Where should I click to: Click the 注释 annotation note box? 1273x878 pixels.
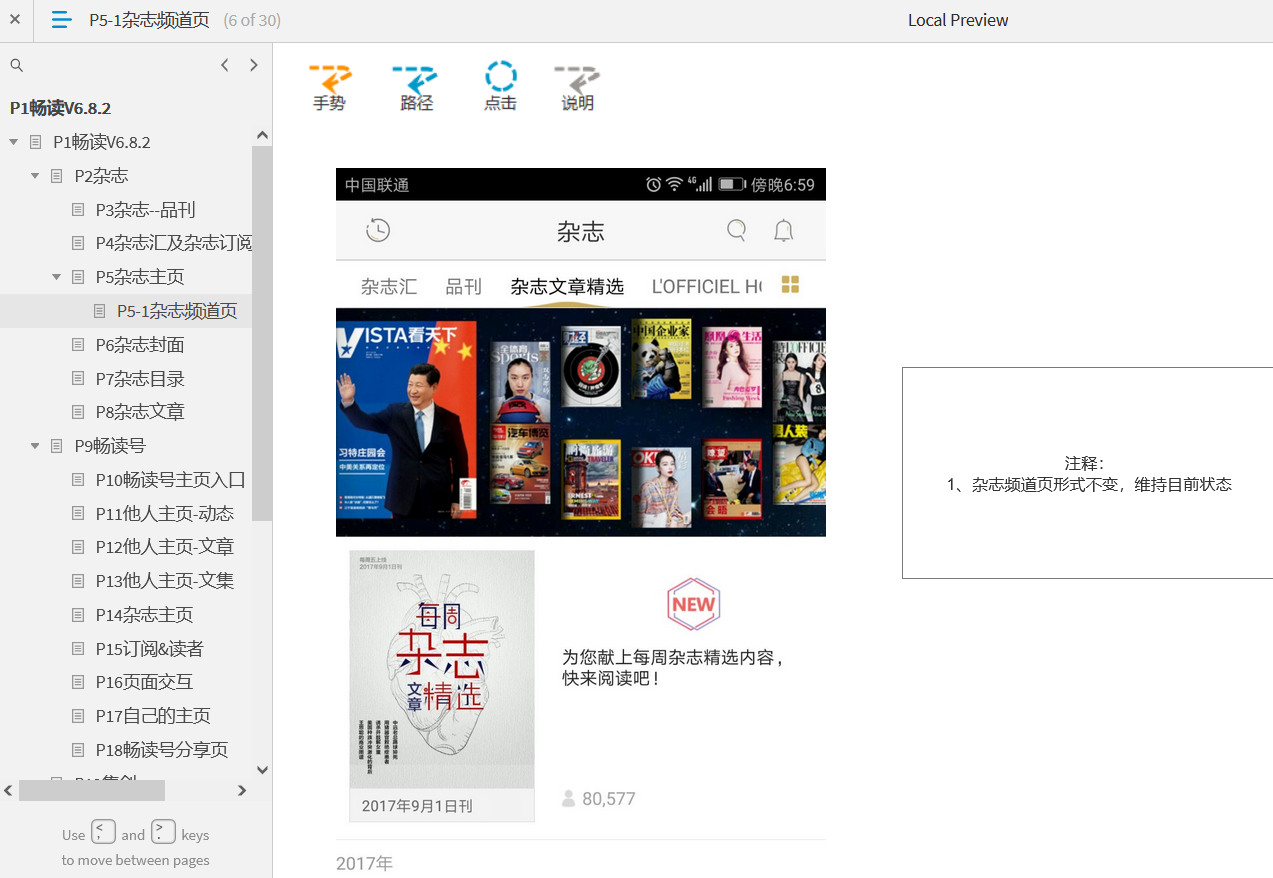pyautogui.click(x=1087, y=473)
